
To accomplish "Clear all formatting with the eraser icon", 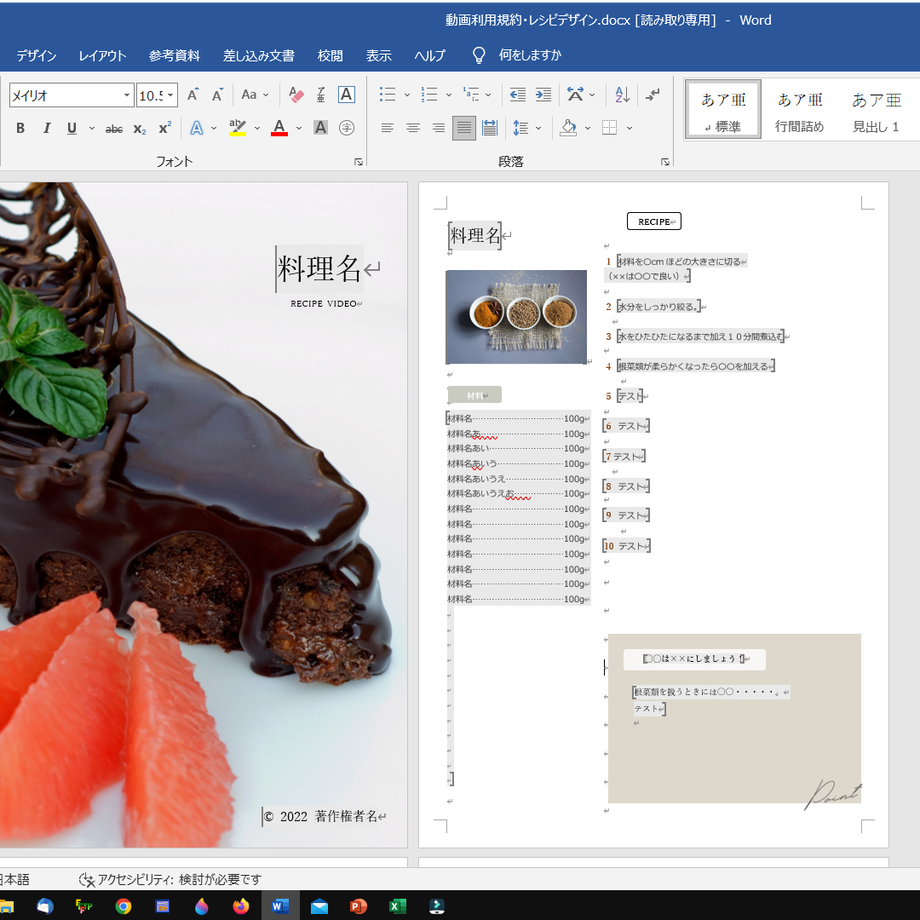I will click(x=296, y=94).
